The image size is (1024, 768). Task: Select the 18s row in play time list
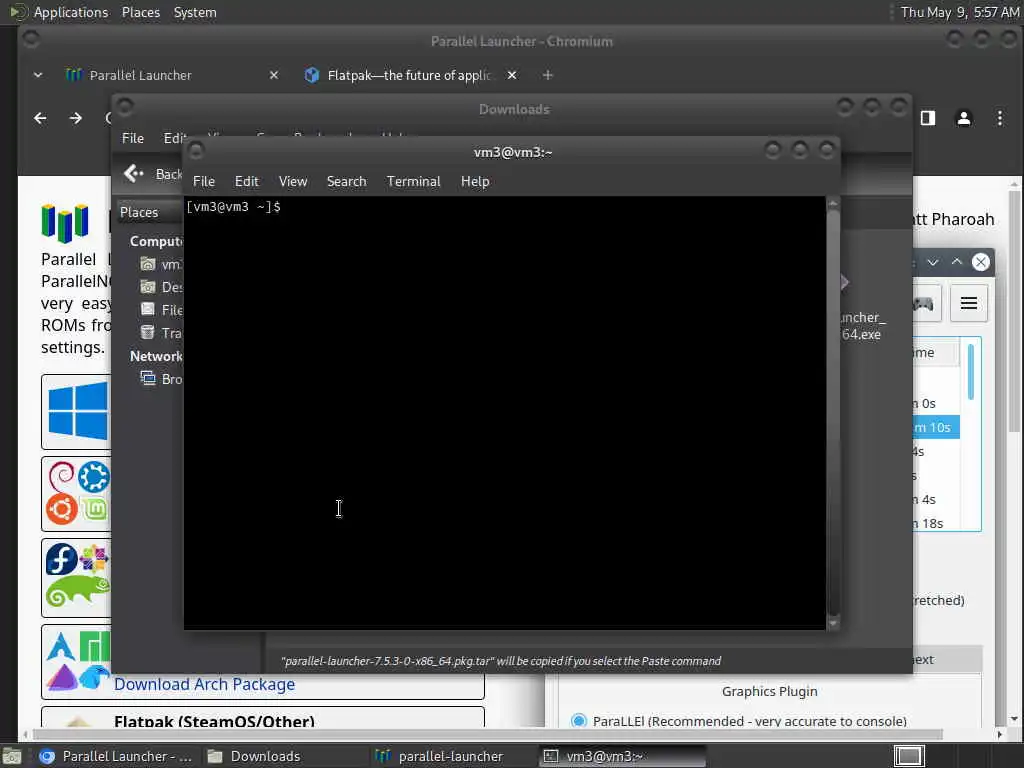936,523
